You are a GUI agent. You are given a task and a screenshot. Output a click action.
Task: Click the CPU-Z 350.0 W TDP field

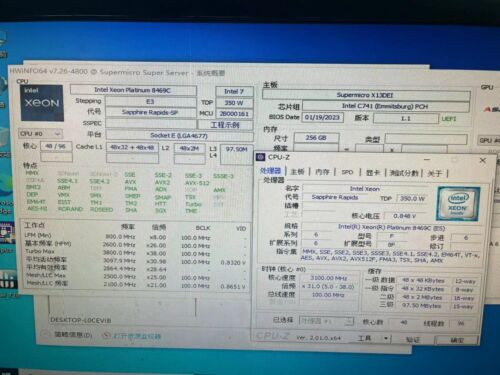click(412, 199)
